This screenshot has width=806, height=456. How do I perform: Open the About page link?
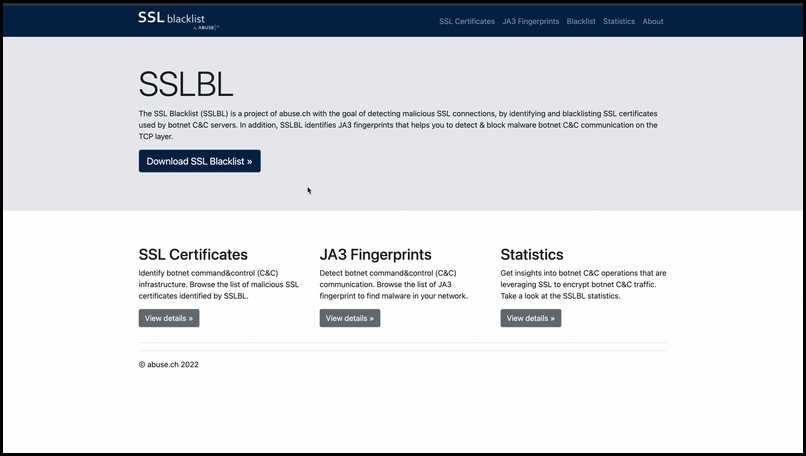pos(653,21)
